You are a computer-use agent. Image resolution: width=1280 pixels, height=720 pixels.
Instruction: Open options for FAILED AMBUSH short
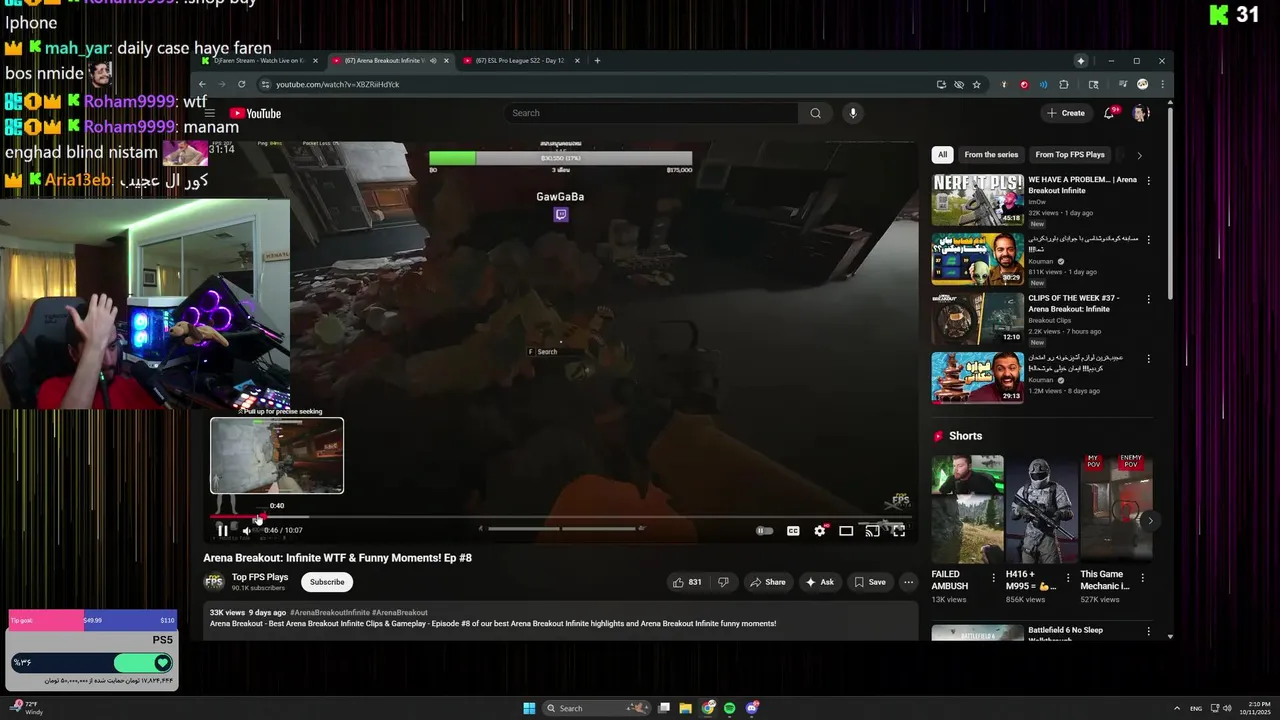tap(993, 578)
